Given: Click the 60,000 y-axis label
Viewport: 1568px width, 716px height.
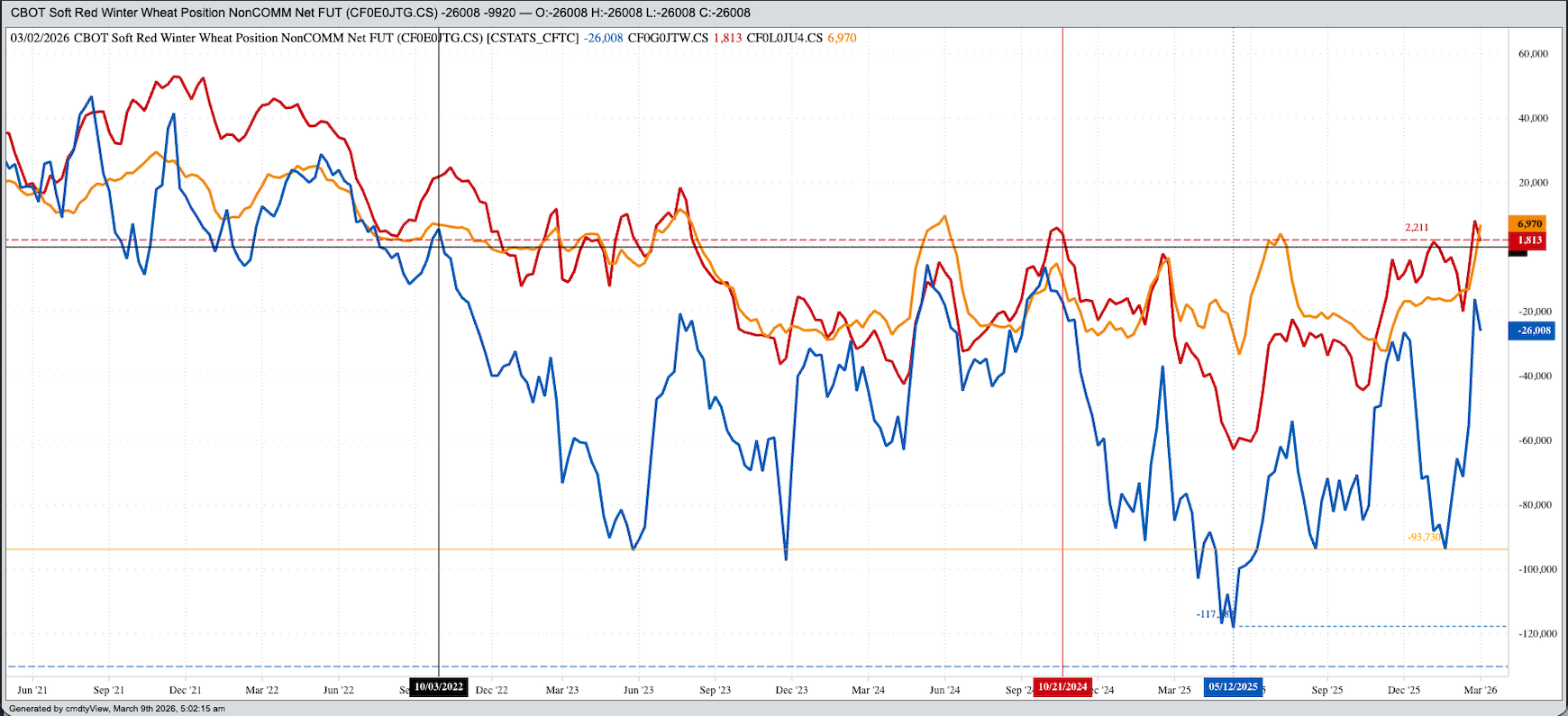Looking at the screenshot, I should point(1533,54).
